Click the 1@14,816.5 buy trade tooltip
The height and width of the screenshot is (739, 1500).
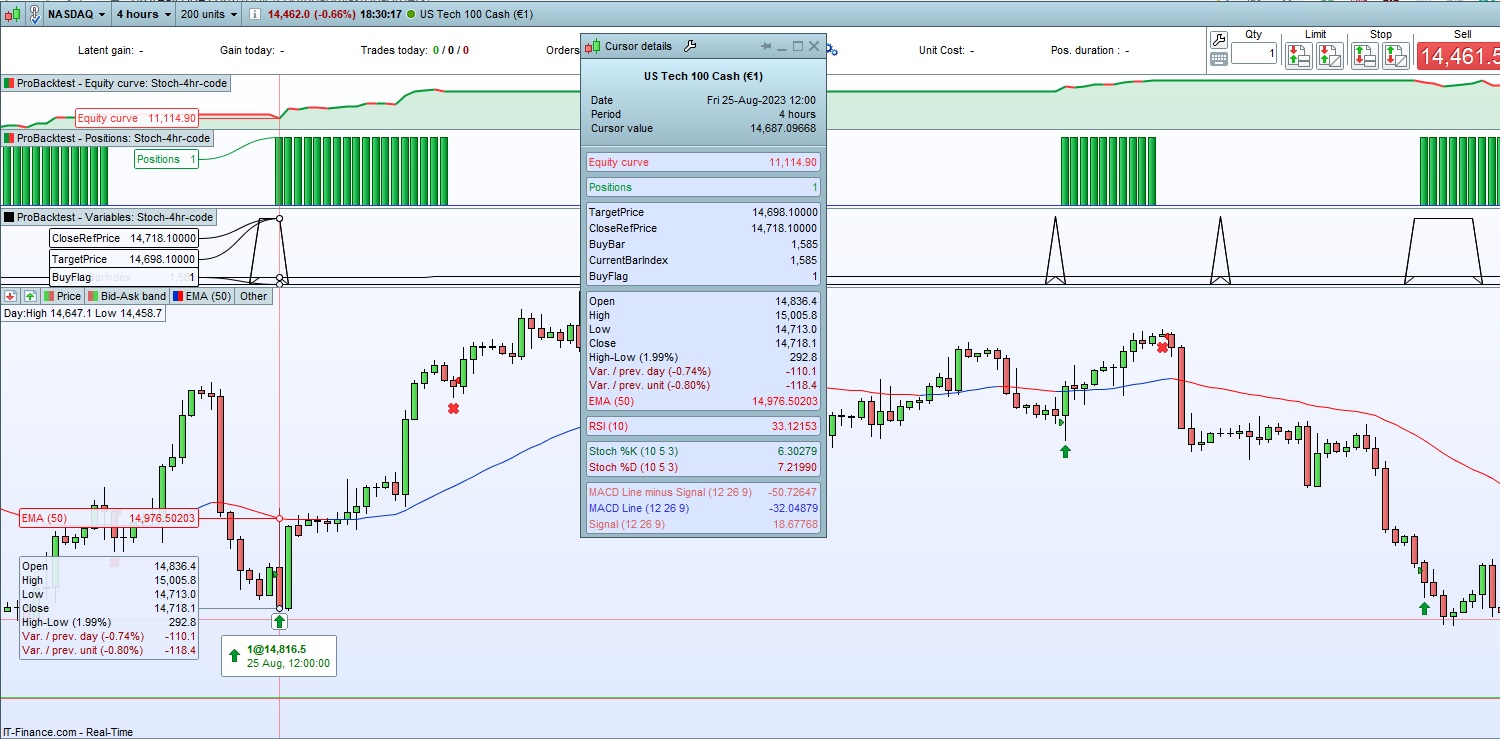[x=279, y=656]
